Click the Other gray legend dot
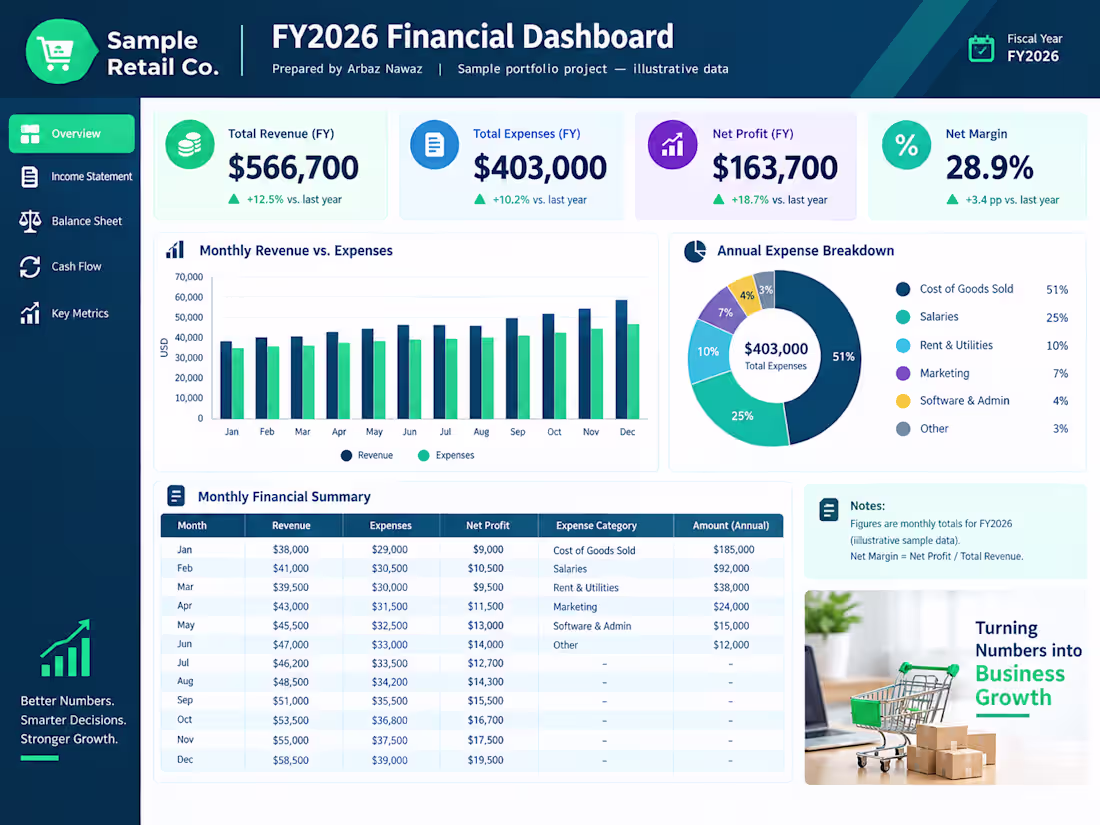 (903, 429)
